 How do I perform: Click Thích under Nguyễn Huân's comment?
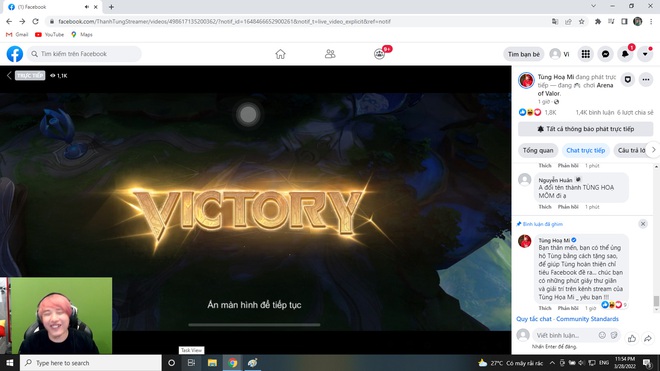pos(545,207)
